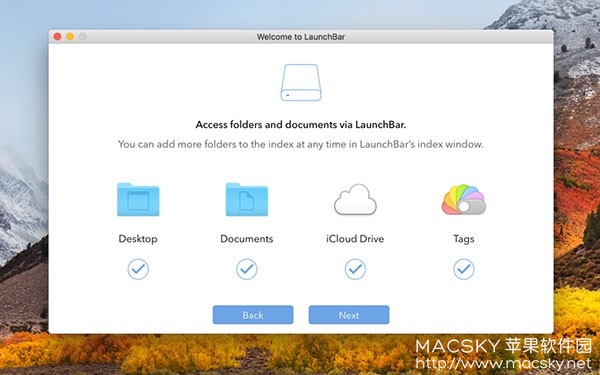Viewport: 600px width, 375px height.
Task: Click the "Desktop" label
Action: coord(138,239)
